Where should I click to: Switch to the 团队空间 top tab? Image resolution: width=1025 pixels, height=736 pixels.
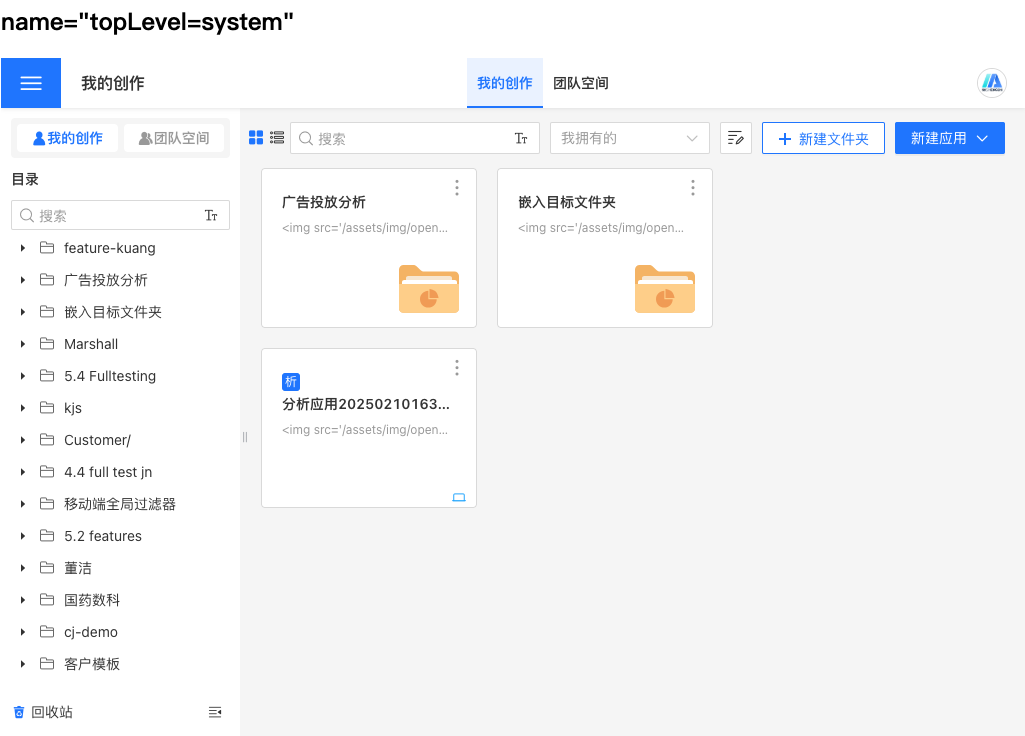(581, 83)
